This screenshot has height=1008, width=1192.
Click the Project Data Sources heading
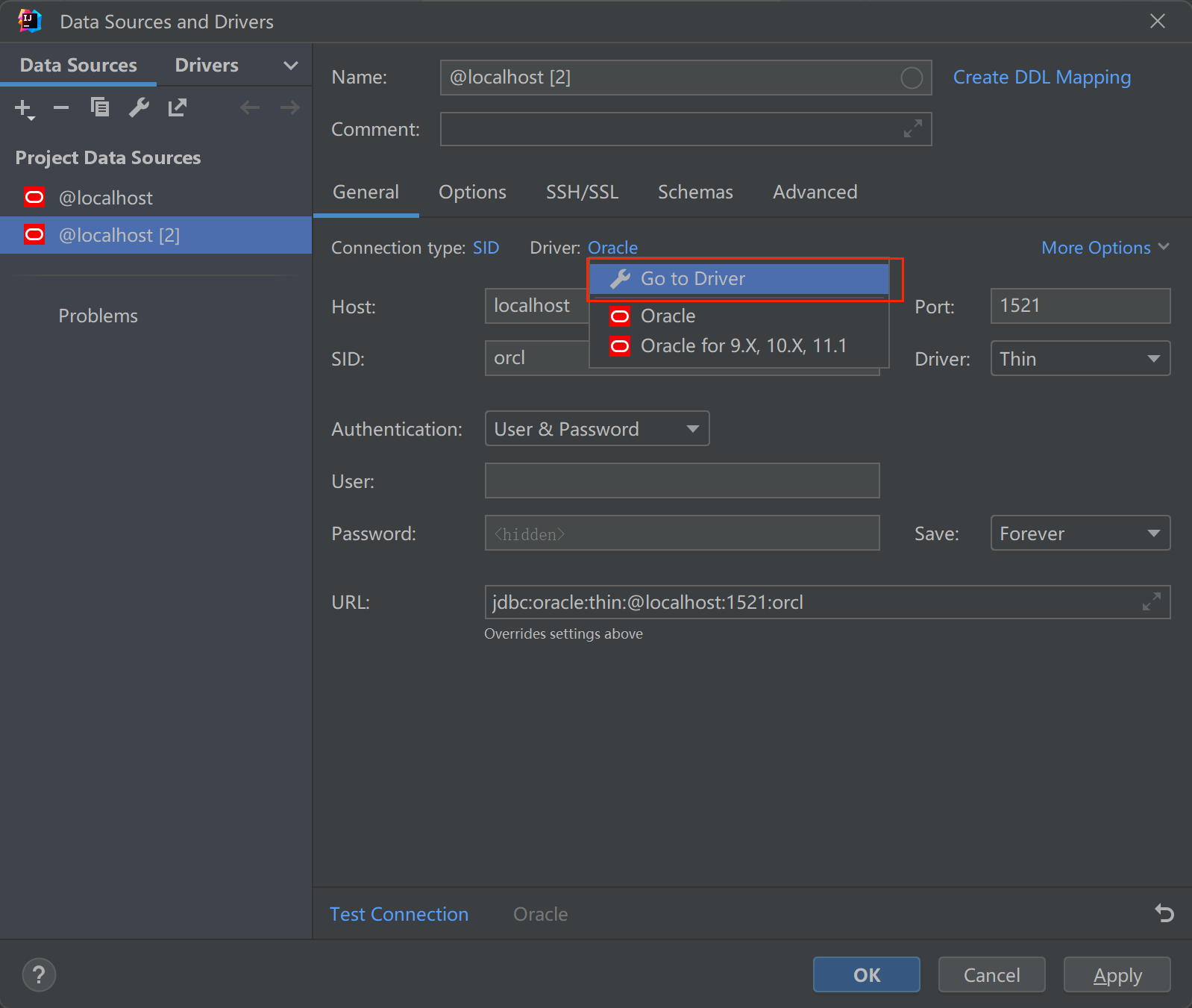[108, 157]
